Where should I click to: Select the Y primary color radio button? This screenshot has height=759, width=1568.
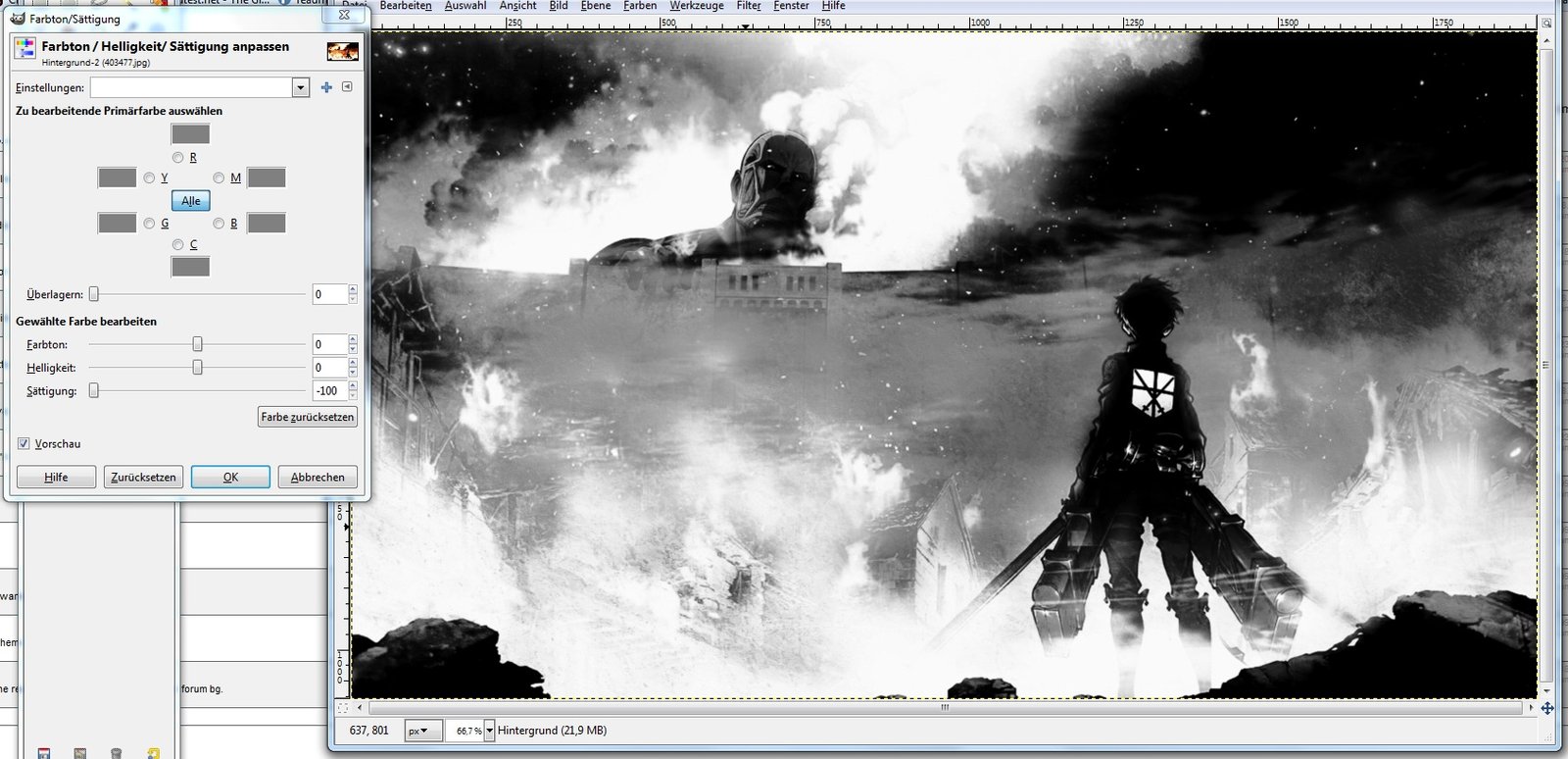[149, 178]
